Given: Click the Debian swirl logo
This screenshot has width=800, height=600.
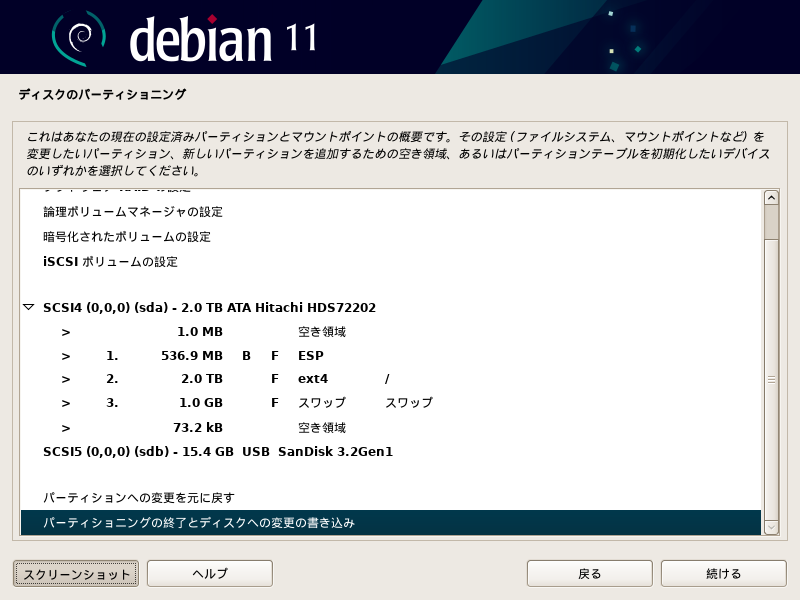Looking at the screenshot, I should [79, 37].
